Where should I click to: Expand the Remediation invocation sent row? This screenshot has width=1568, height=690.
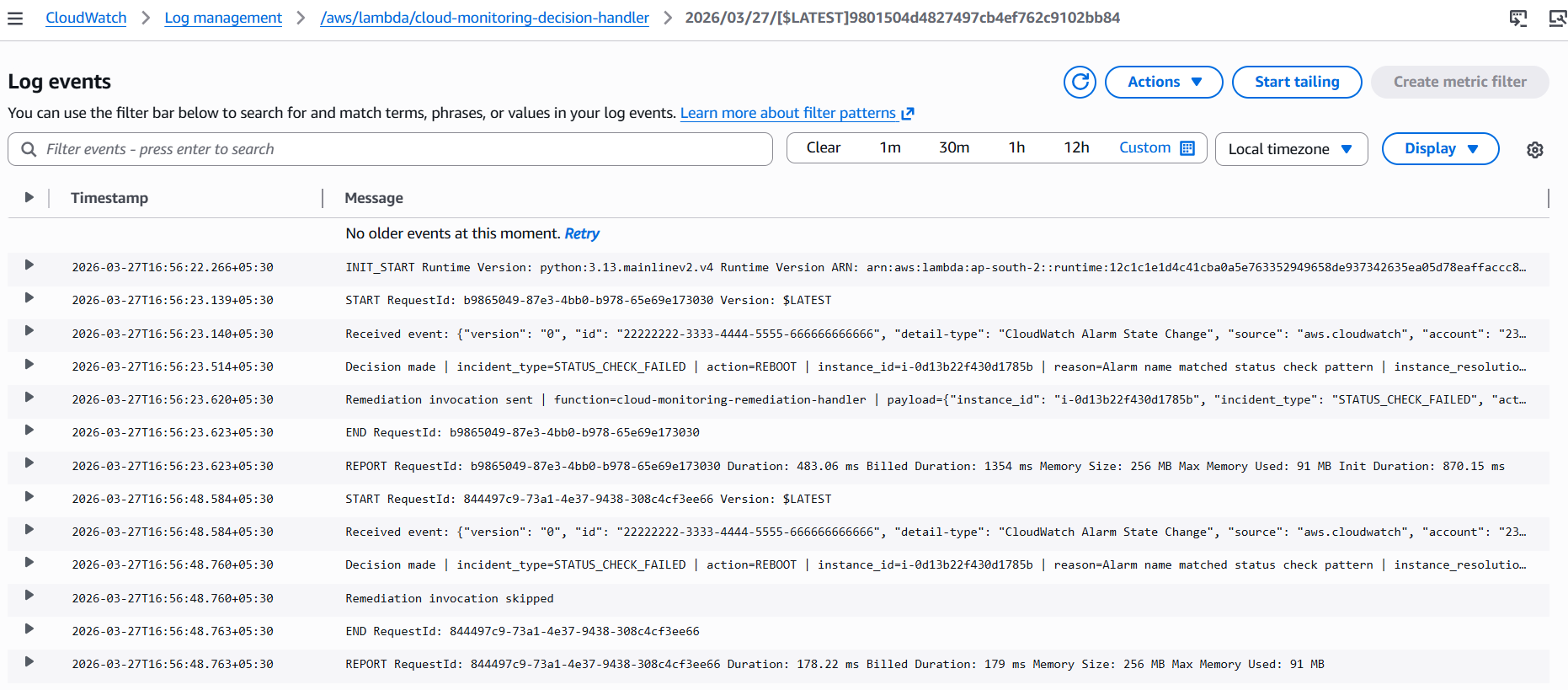coord(29,398)
